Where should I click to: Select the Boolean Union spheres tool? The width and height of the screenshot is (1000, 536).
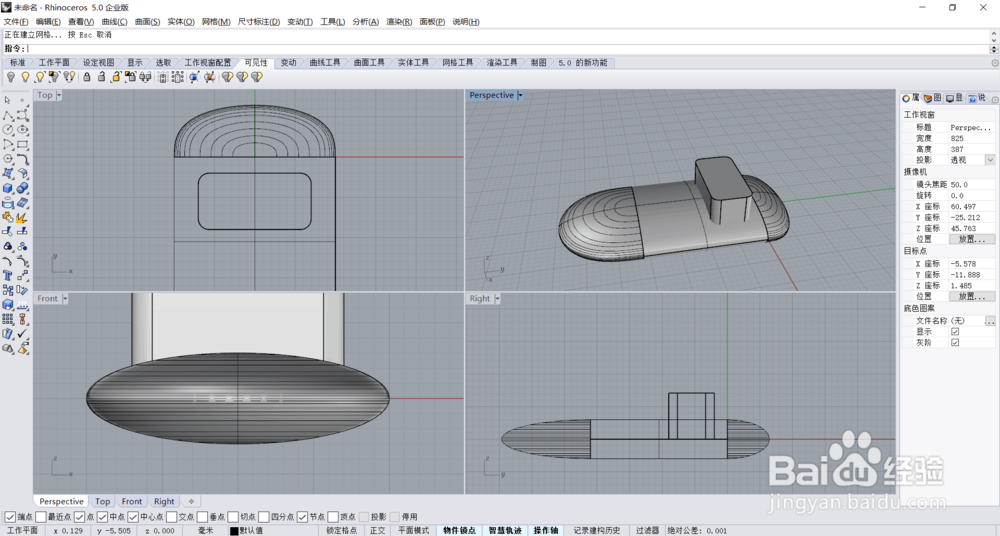[x=22, y=188]
